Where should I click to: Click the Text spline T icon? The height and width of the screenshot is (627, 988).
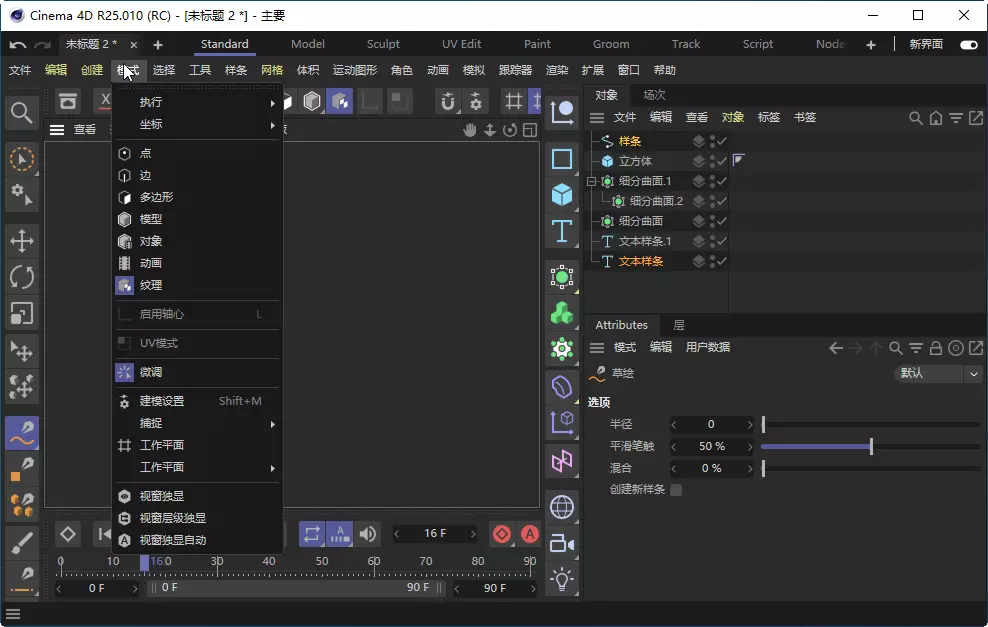(x=561, y=231)
